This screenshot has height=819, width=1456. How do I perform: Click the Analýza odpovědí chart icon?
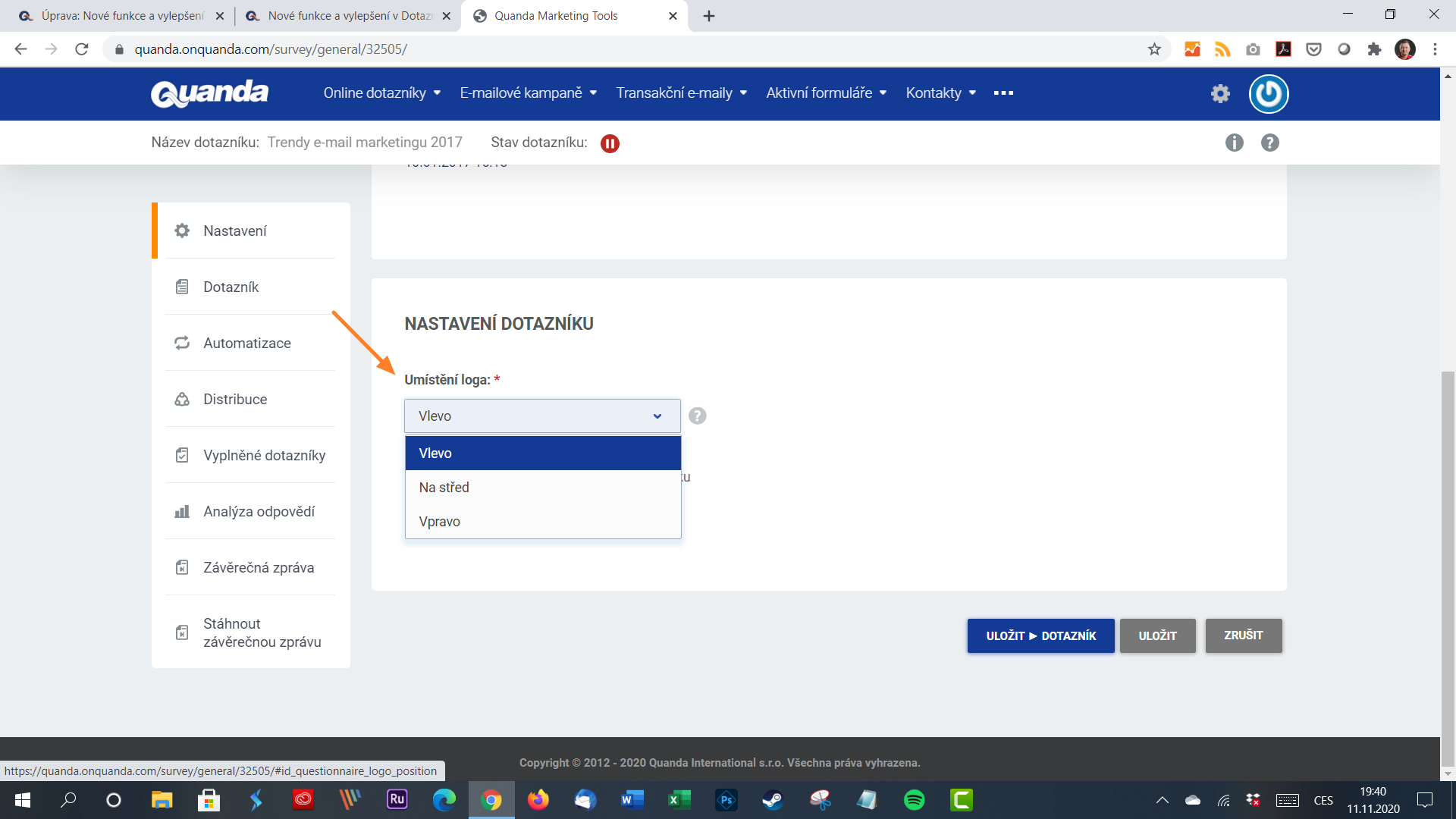pos(182,511)
